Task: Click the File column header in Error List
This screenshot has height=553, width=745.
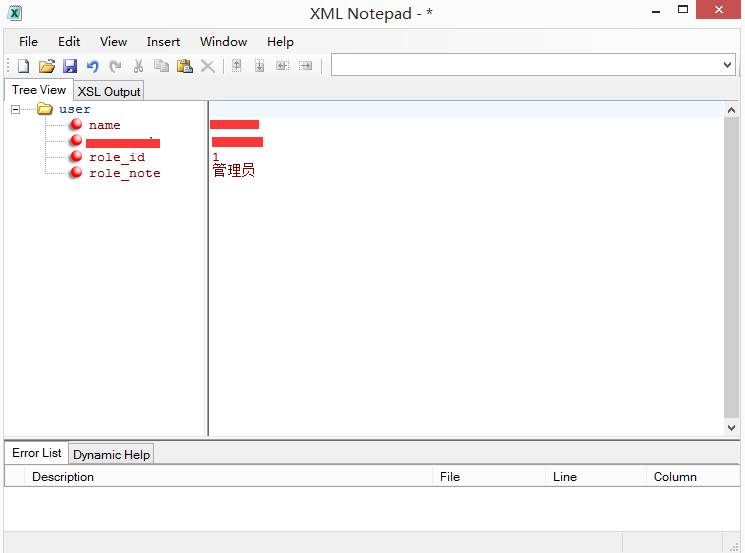Action: [x=489, y=477]
